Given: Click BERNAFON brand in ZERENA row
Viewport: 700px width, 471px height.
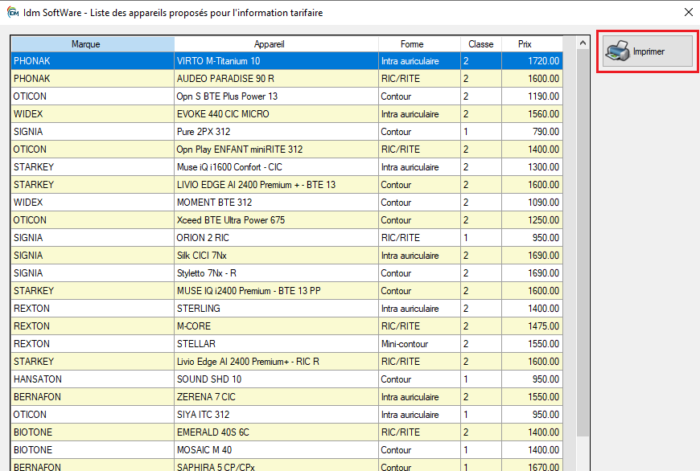Looking at the screenshot, I should (x=92, y=397).
